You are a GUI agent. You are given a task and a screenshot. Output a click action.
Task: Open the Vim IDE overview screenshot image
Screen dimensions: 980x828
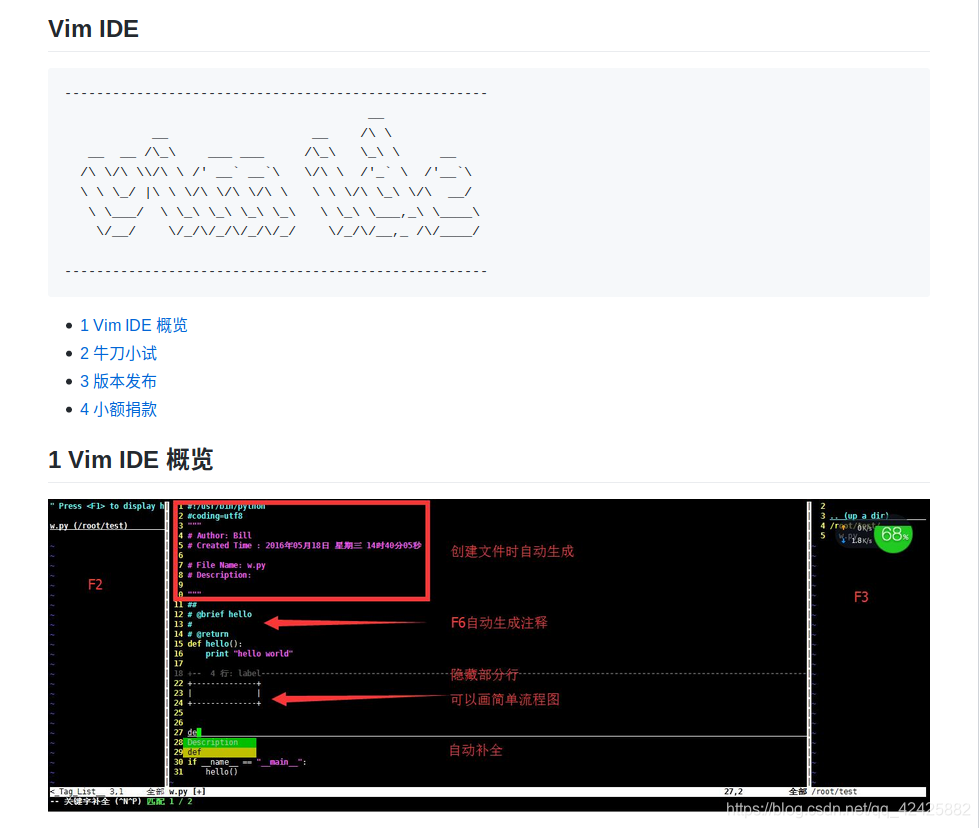tap(489, 655)
